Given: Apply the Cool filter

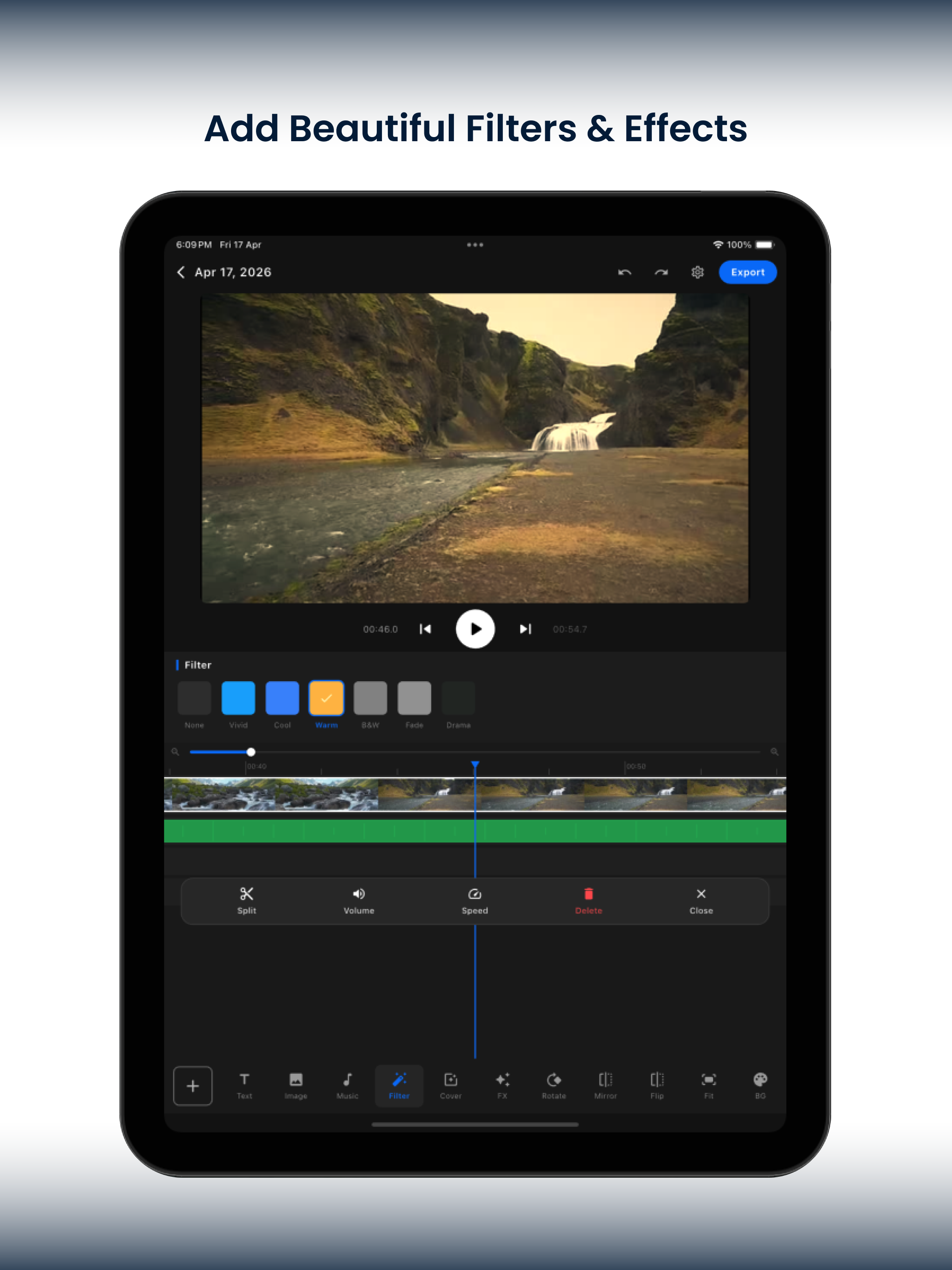Looking at the screenshot, I should (282, 698).
